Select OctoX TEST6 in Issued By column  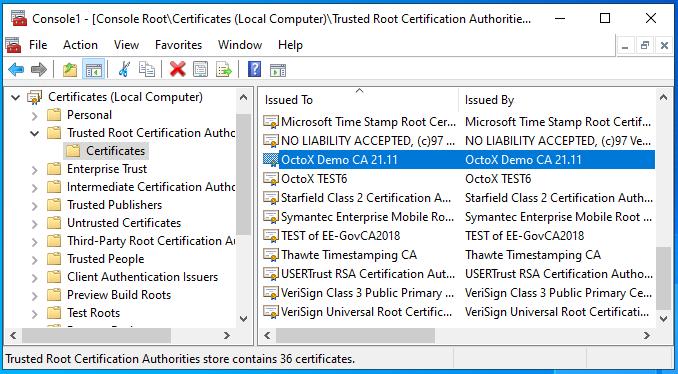point(498,179)
